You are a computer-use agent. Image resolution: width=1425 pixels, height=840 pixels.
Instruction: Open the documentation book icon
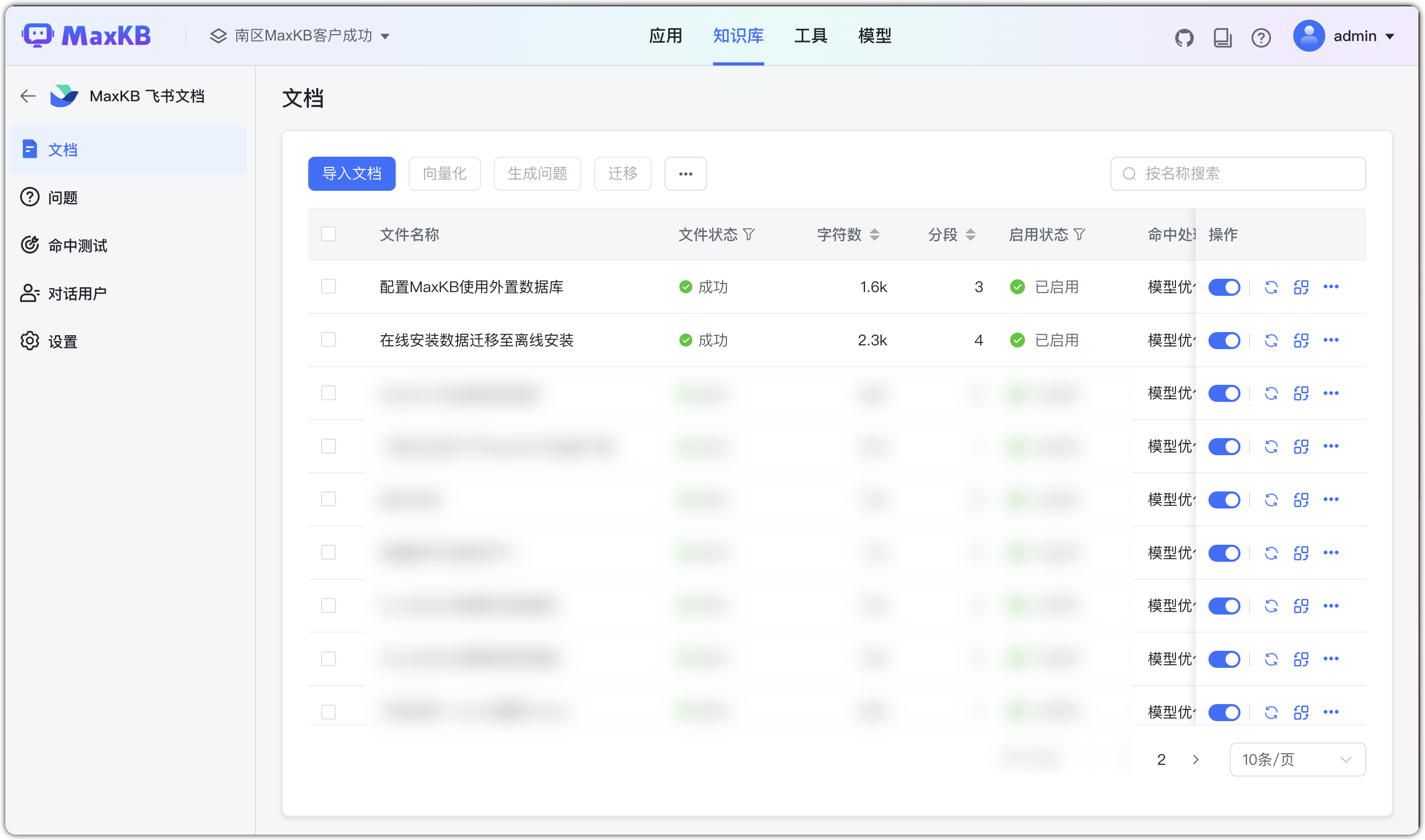[1223, 38]
